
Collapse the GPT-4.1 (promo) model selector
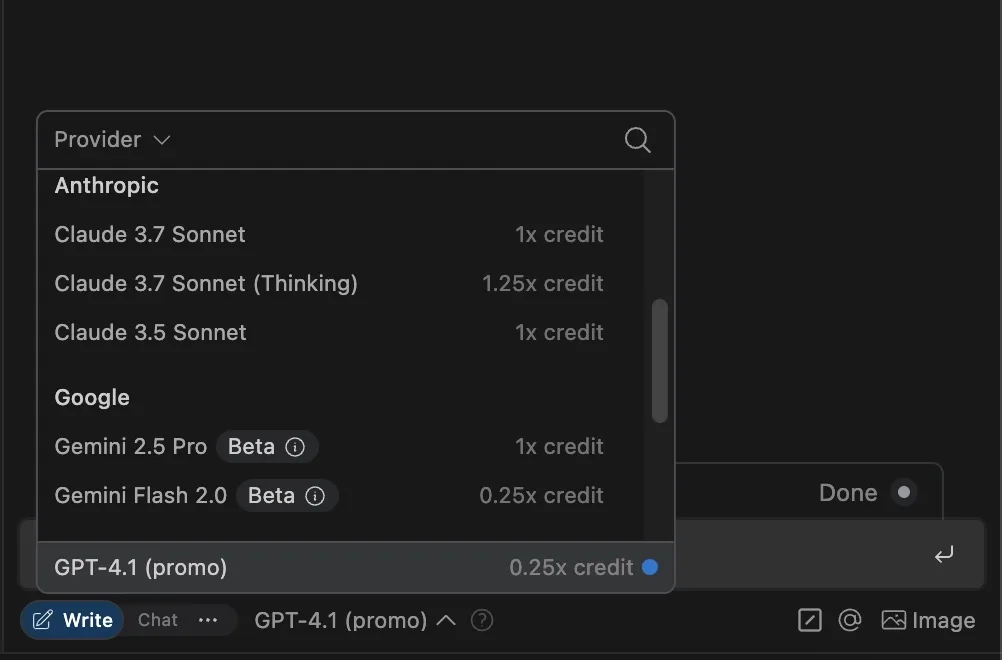pyautogui.click(x=354, y=621)
